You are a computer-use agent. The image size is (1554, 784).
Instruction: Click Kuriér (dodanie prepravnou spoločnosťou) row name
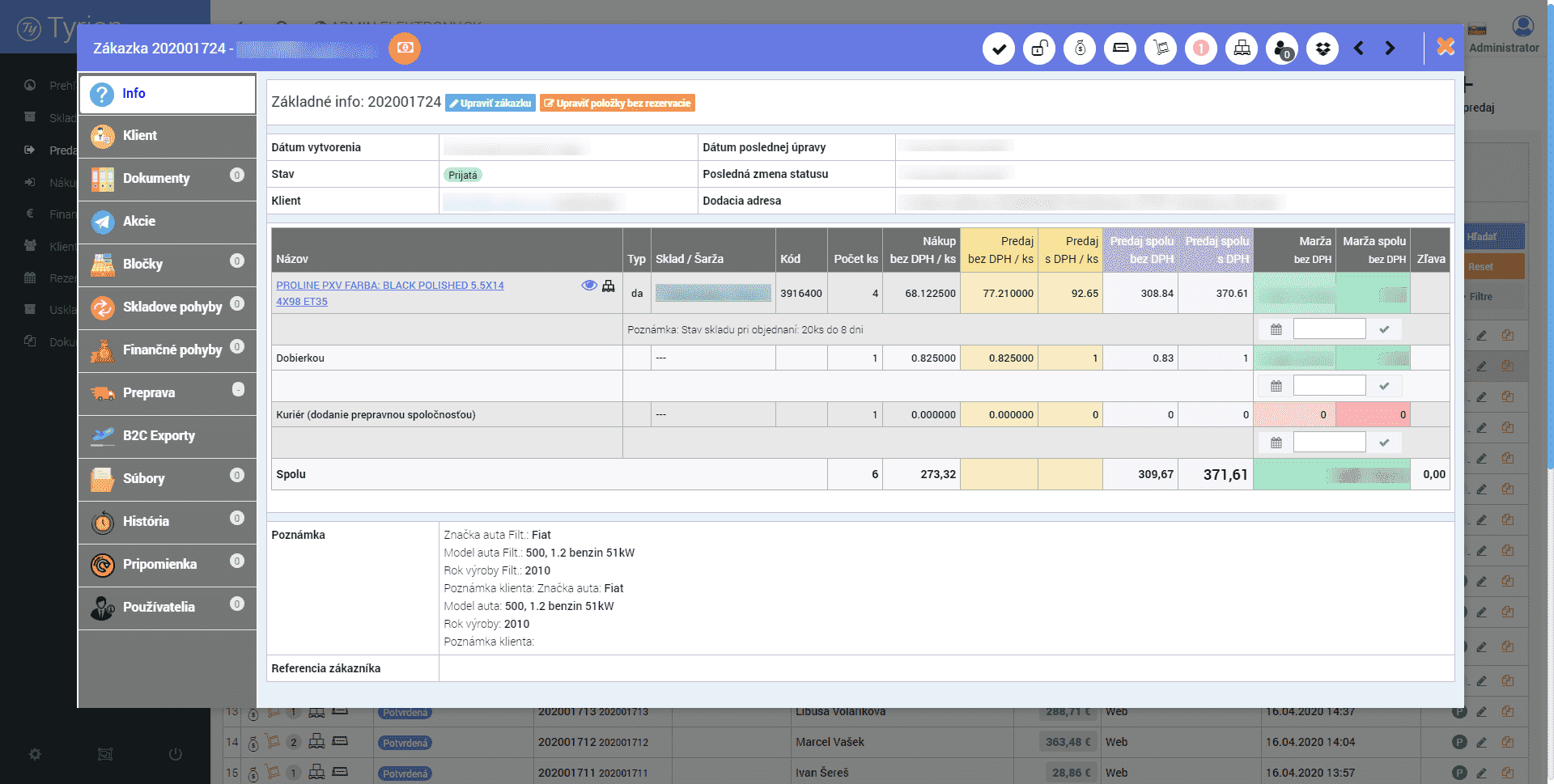pyautogui.click(x=376, y=414)
